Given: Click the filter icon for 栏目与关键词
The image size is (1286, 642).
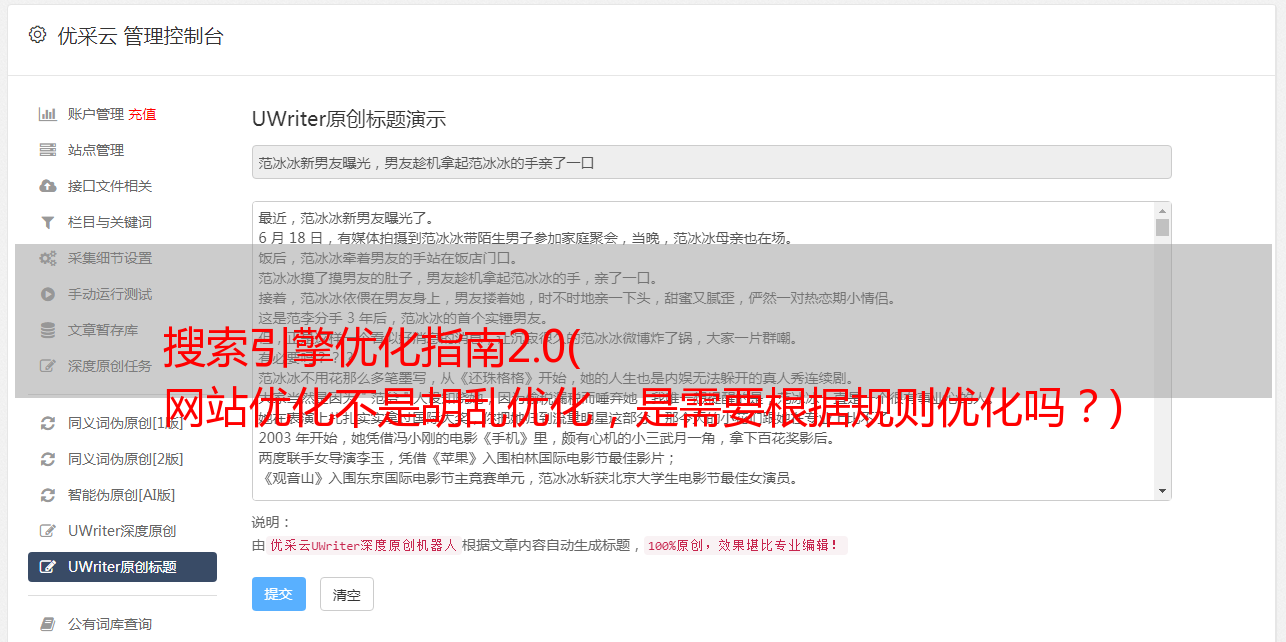Looking at the screenshot, I should point(47,222).
